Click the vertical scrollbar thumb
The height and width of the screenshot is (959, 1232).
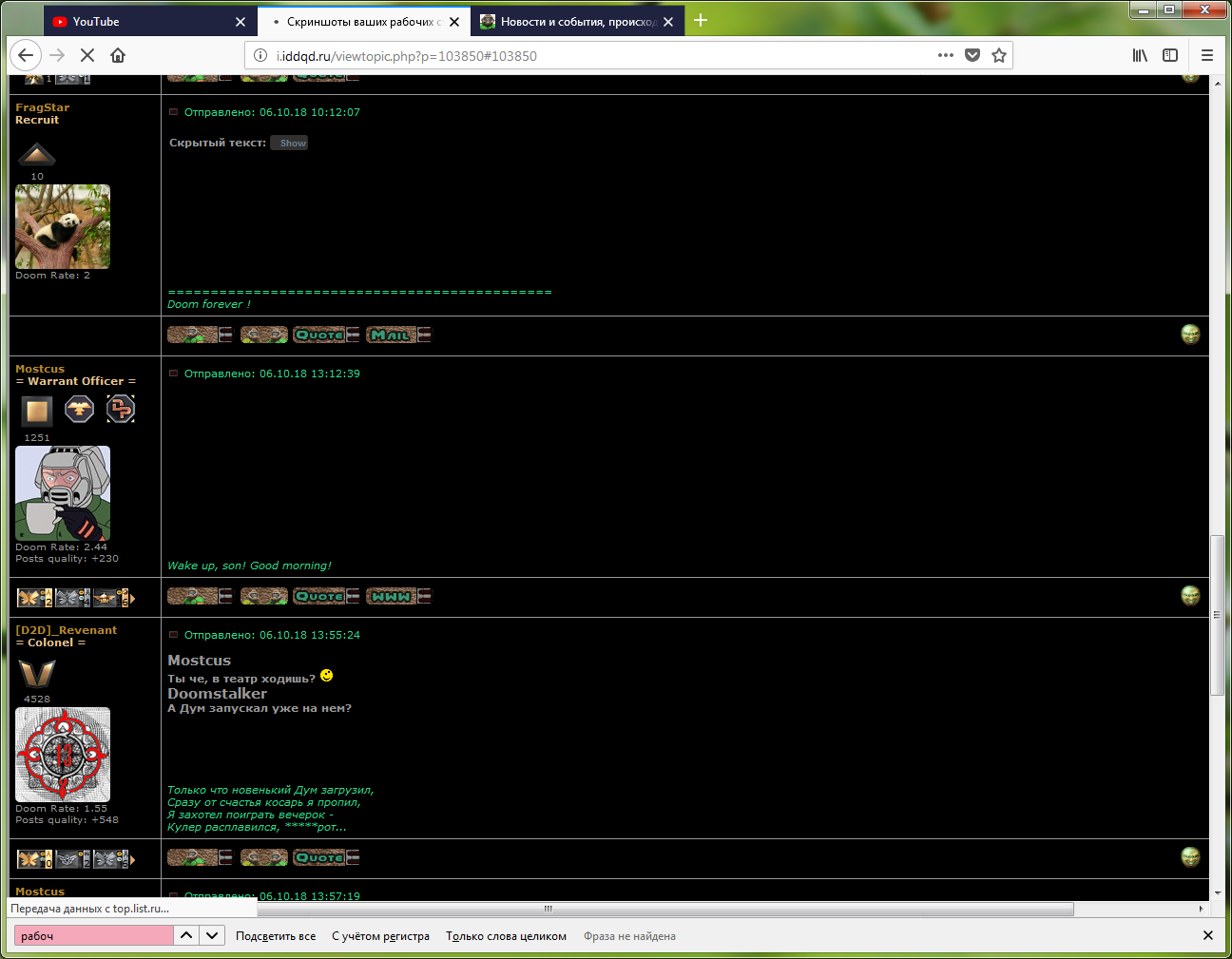[1217, 615]
